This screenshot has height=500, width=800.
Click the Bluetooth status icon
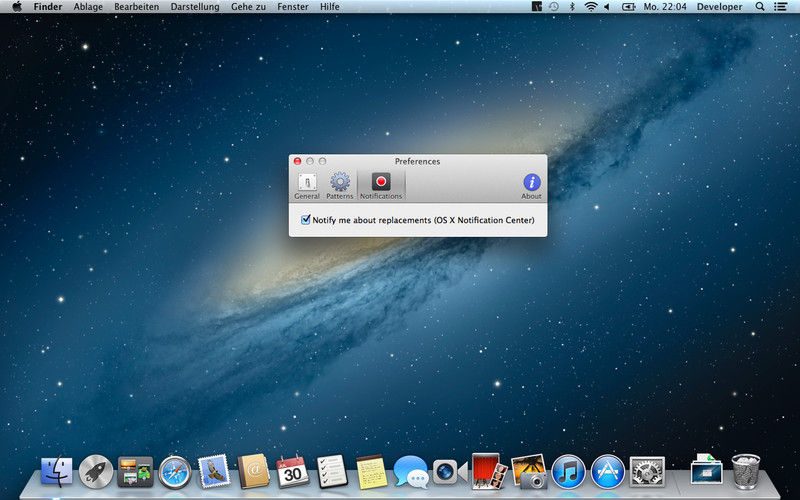[x=572, y=7]
